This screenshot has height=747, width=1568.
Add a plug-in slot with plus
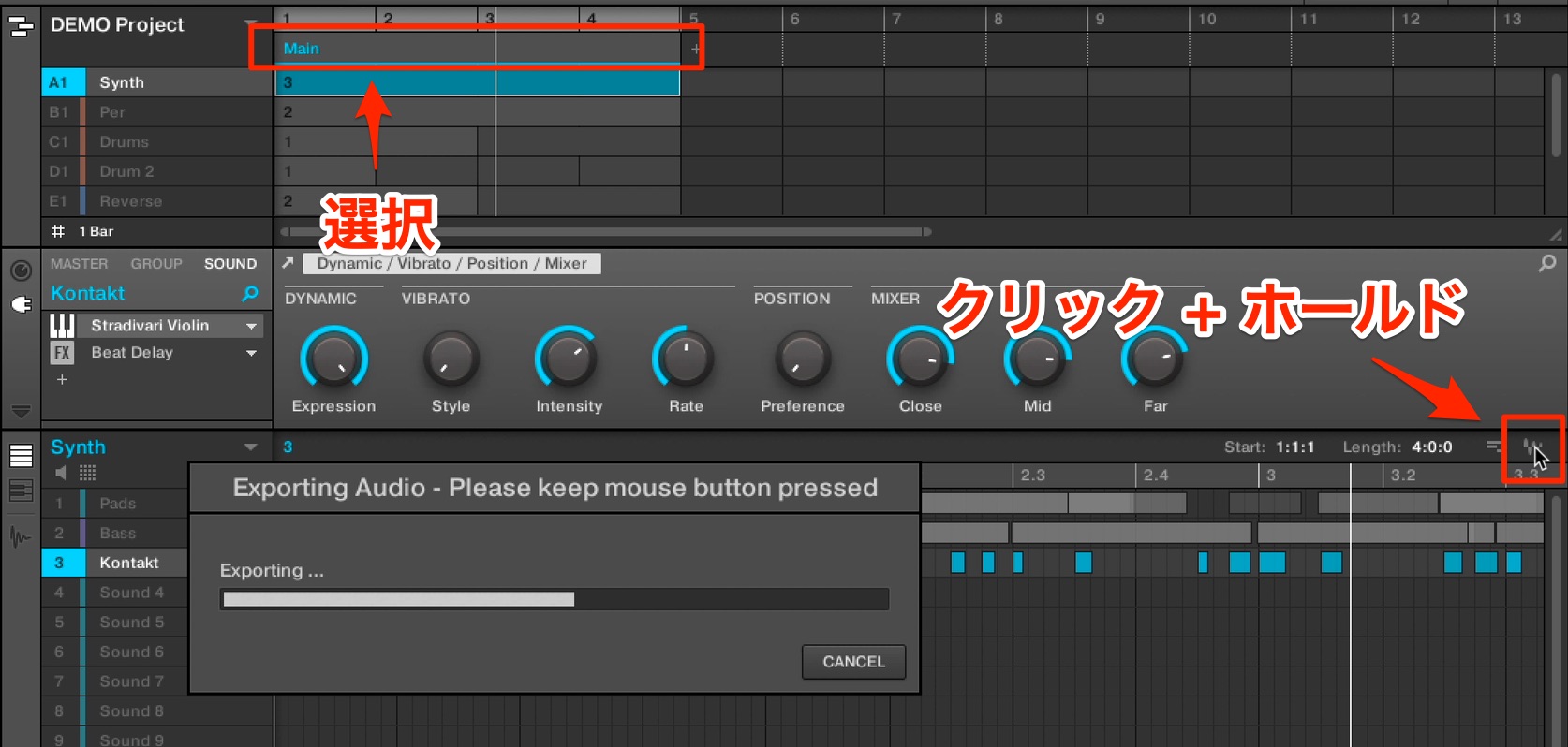(x=62, y=379)
